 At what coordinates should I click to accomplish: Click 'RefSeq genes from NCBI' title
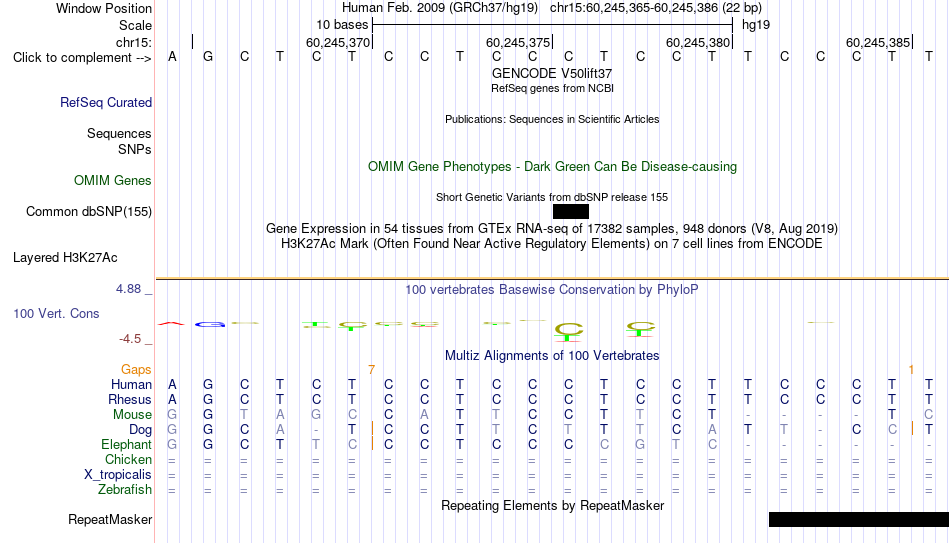click(553, 88)
